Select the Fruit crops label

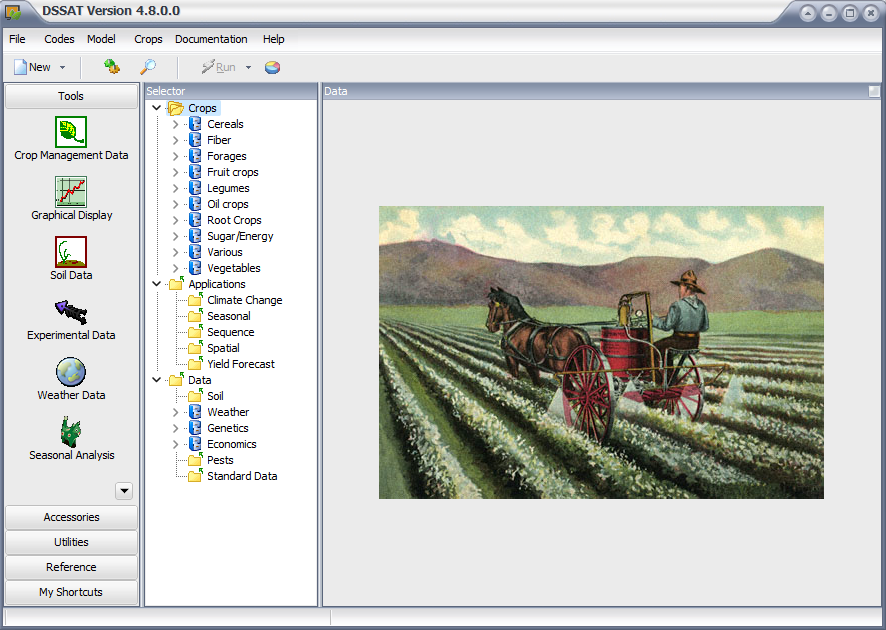click(233, 172)
